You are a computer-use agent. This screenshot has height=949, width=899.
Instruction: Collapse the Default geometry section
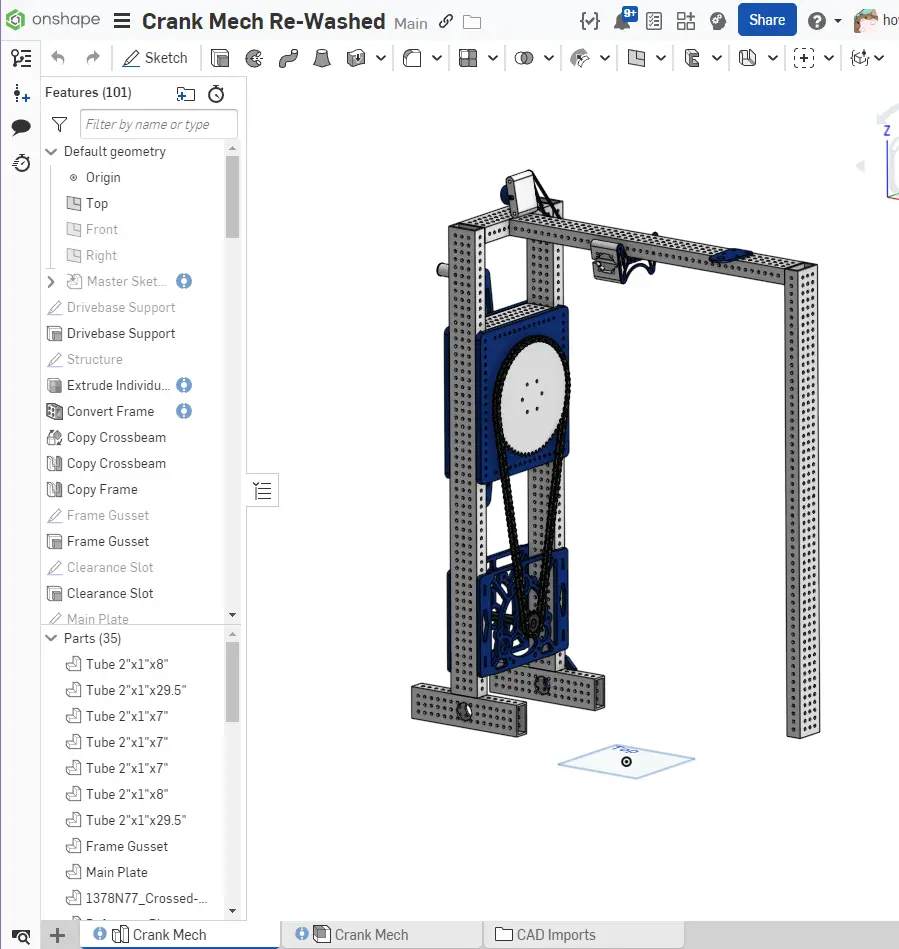tap(51, 151)
